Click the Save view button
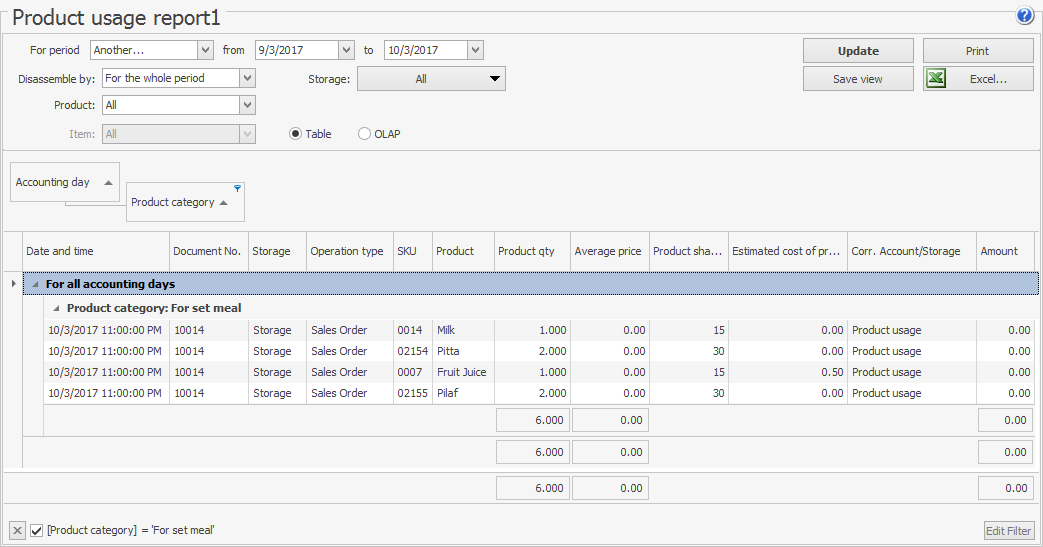1043x547 pixels. pos(858,79)
